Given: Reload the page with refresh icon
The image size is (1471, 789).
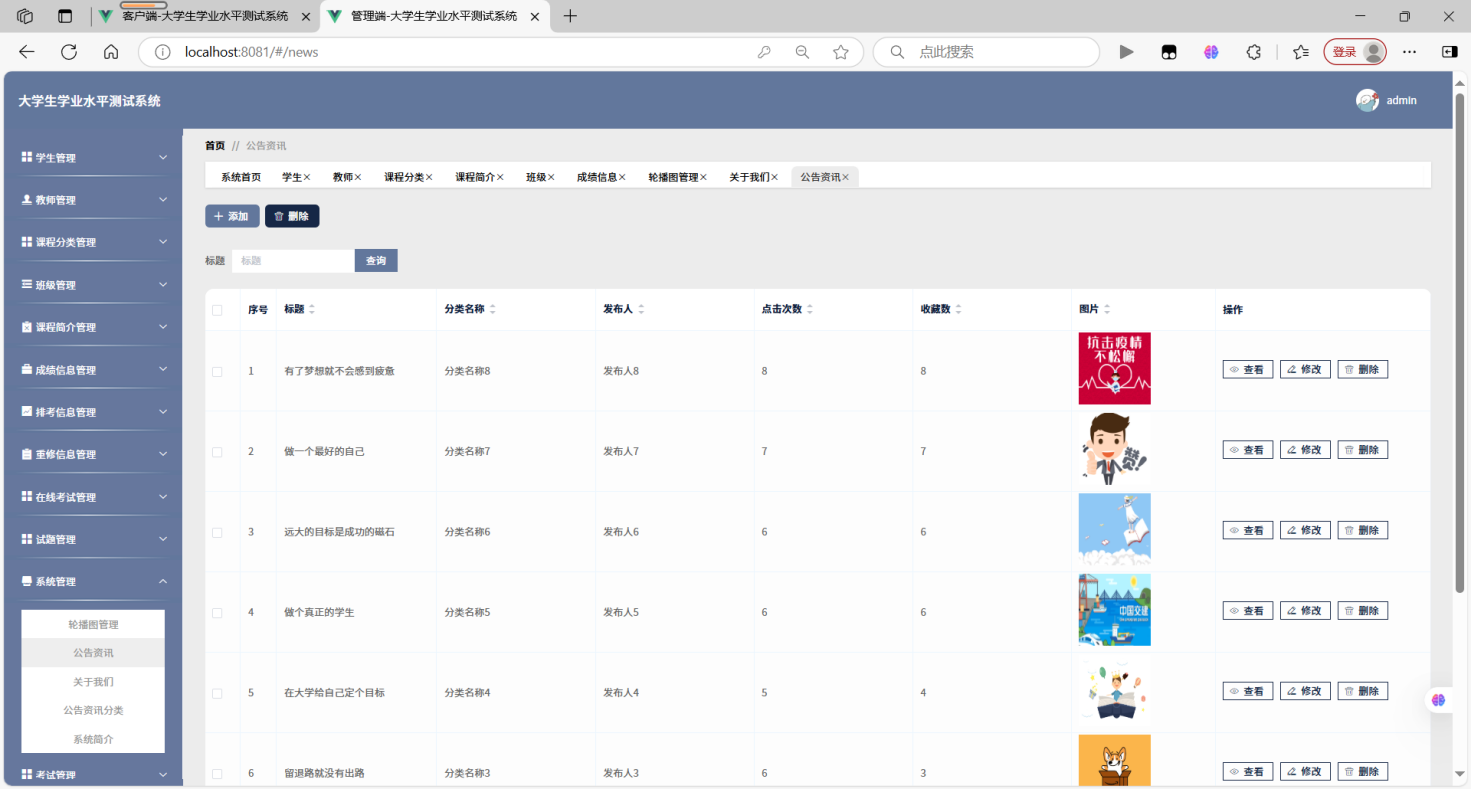Looking at the screenshot, I should coord(69,52).
